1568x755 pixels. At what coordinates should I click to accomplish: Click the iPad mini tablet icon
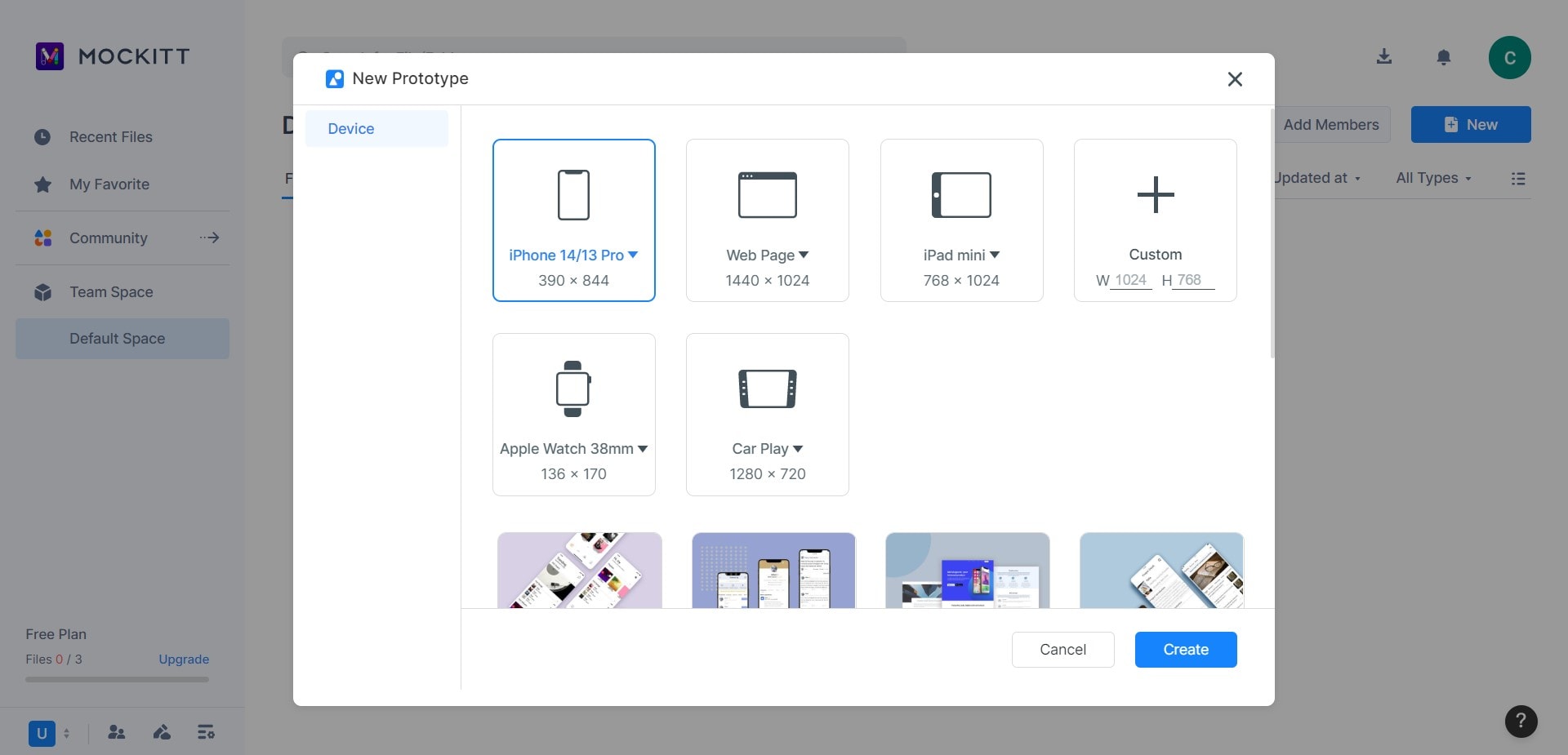coord(961,195)
